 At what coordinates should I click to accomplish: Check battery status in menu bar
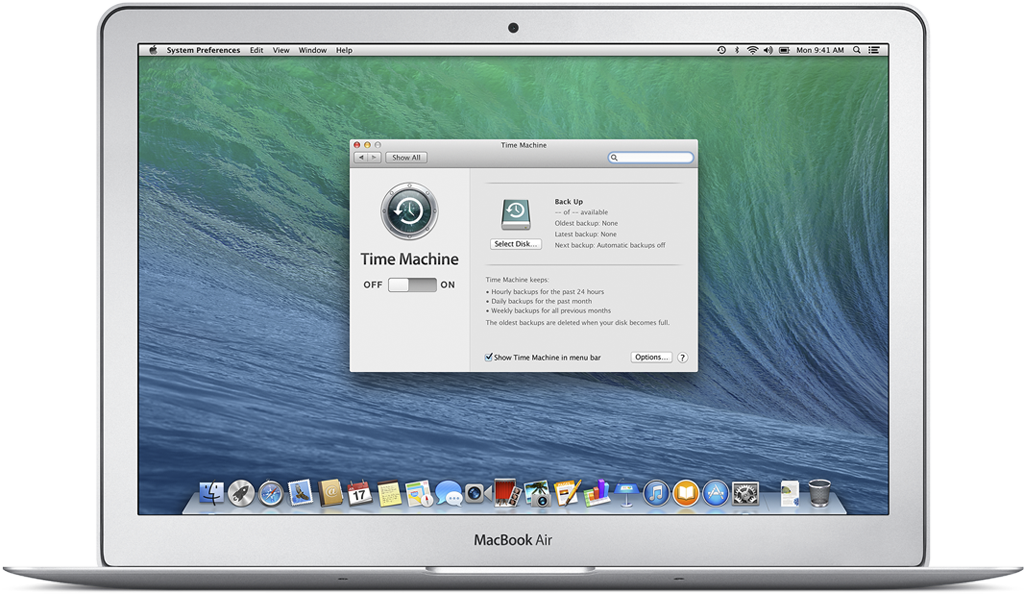784,50
